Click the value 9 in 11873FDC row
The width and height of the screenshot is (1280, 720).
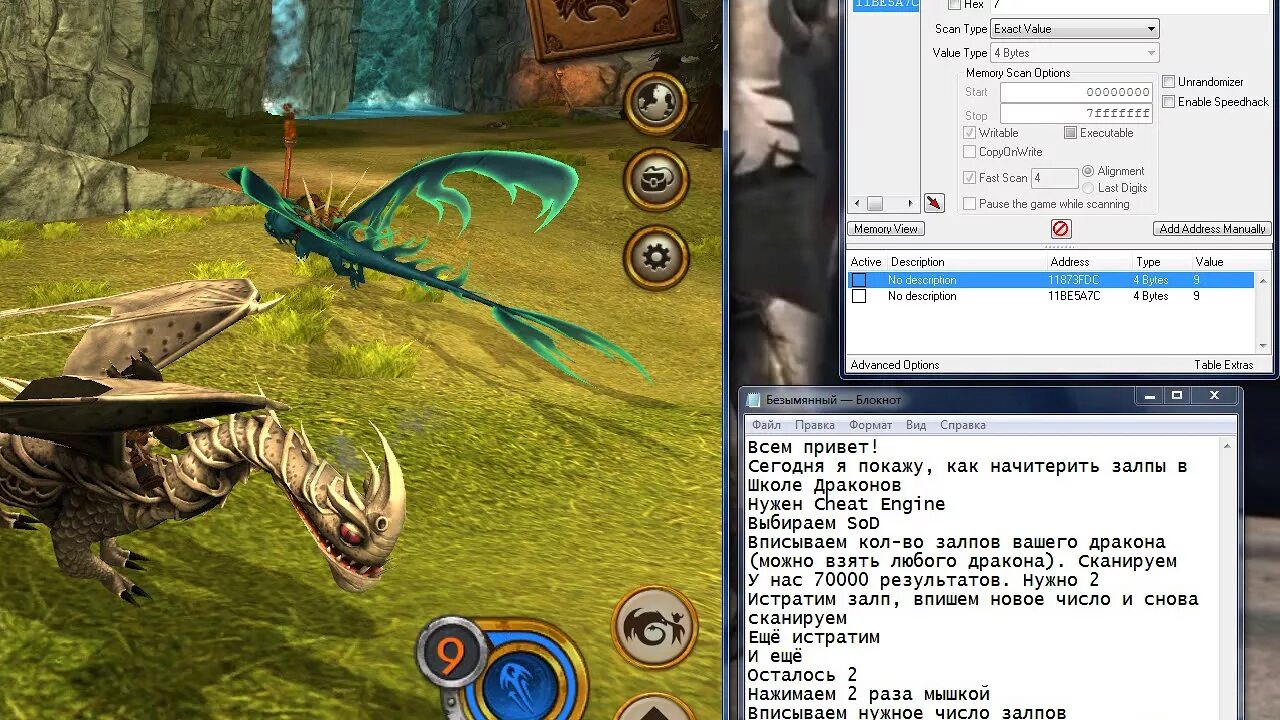click(x=1196, y=280)
